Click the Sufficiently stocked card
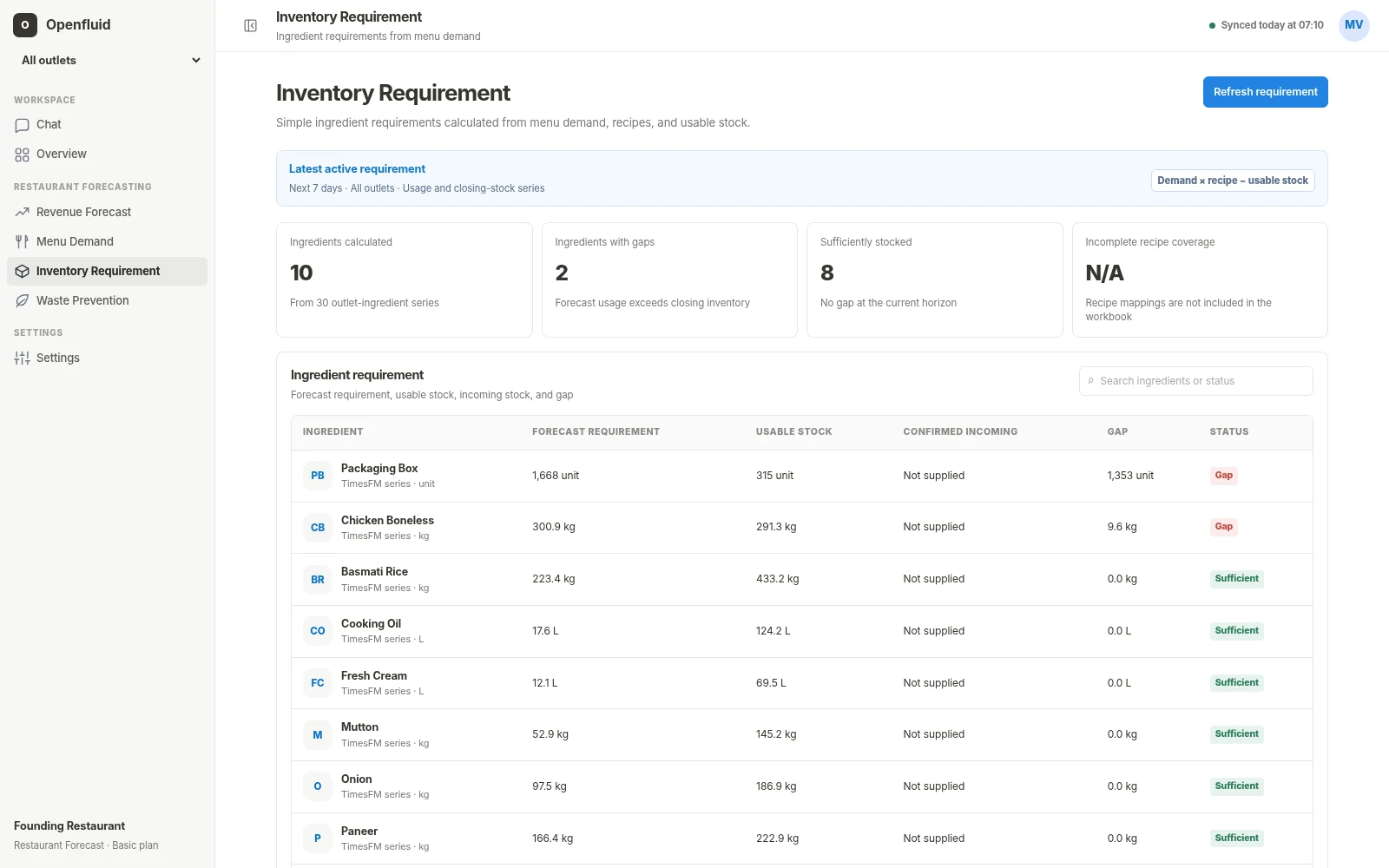The height and width of the screenshot is (868, 1389). coord(934,279)
